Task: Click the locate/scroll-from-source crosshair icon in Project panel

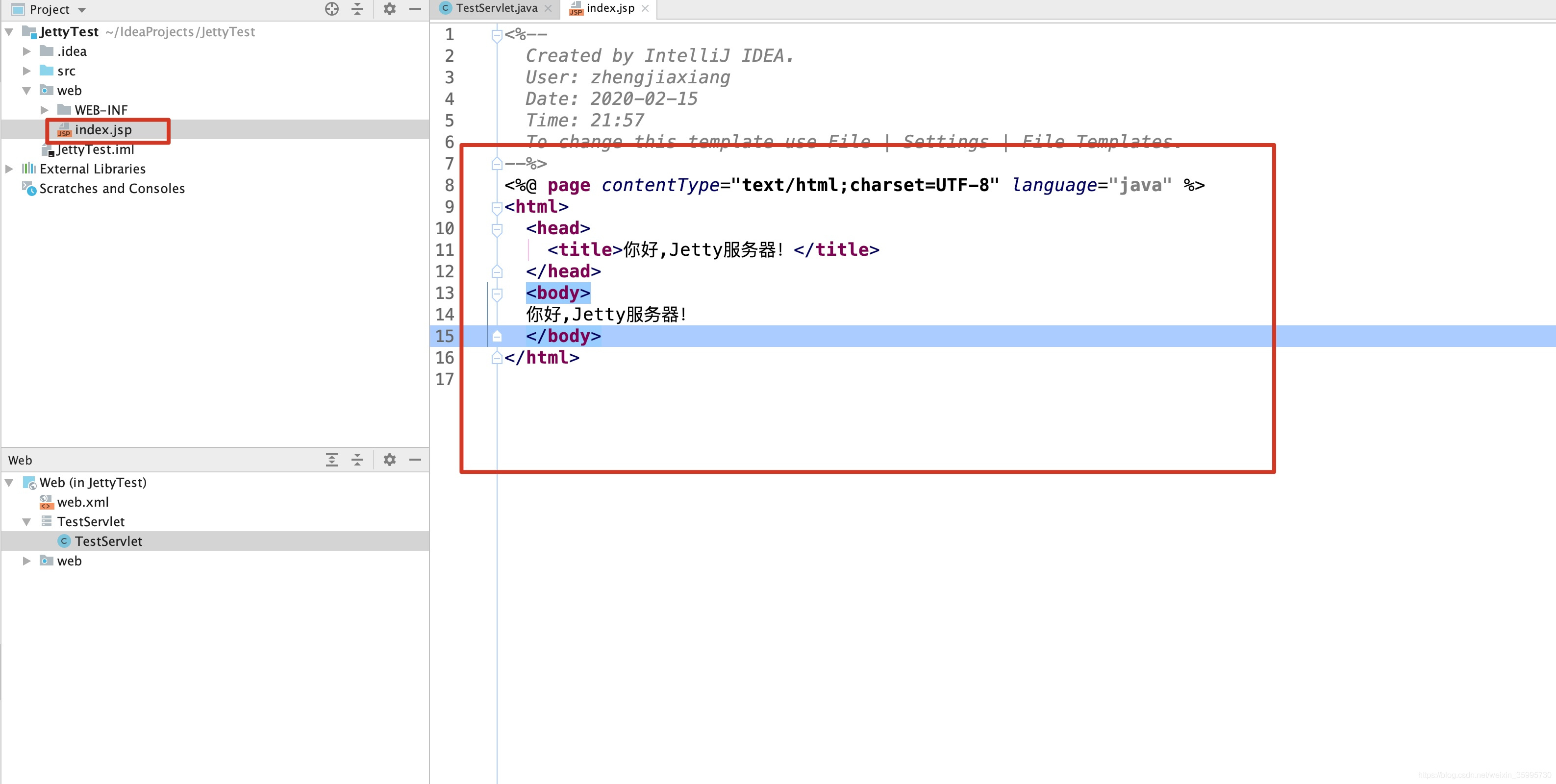Action: (331, 9)
